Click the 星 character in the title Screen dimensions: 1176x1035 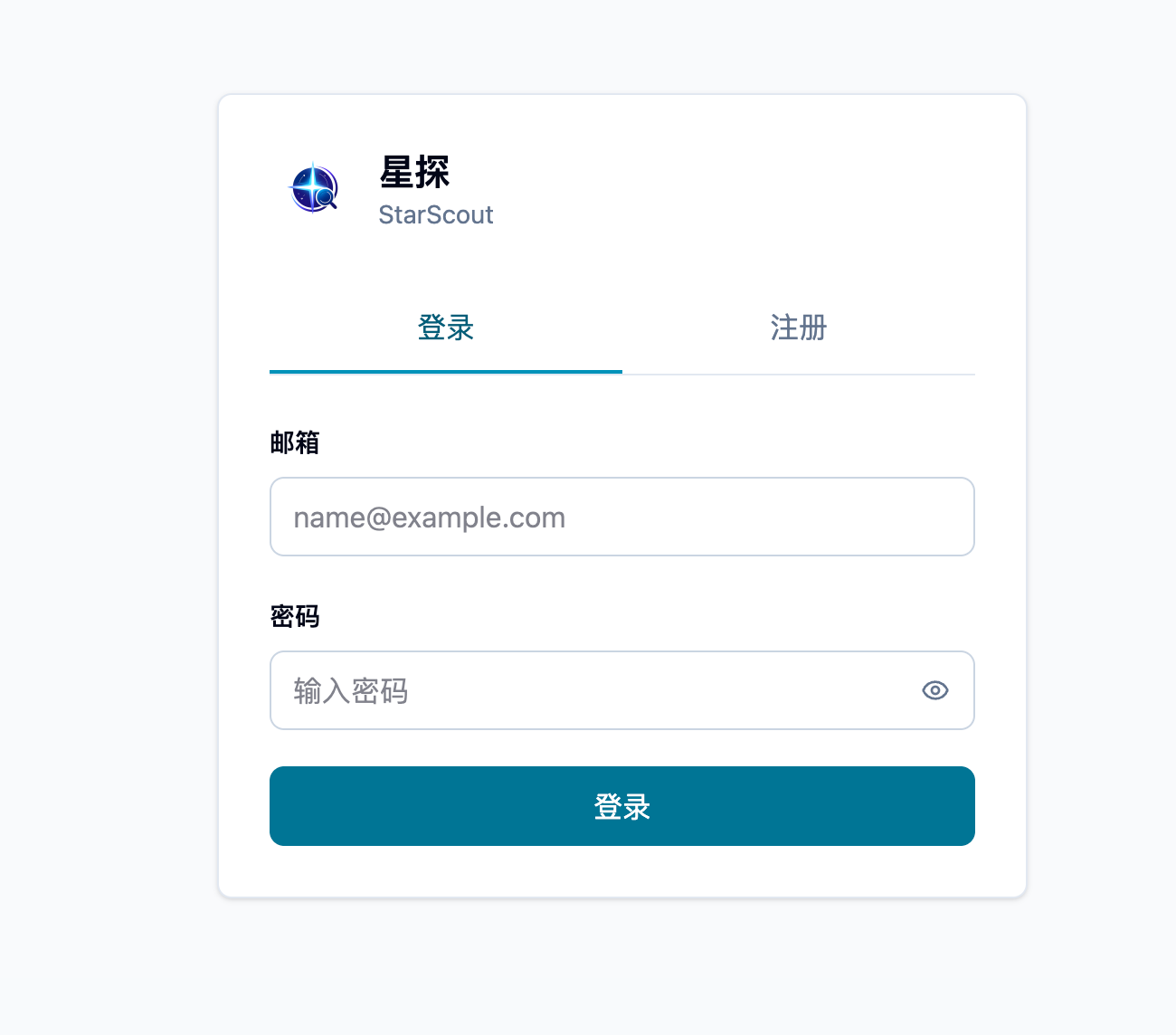tap(396, 172)
